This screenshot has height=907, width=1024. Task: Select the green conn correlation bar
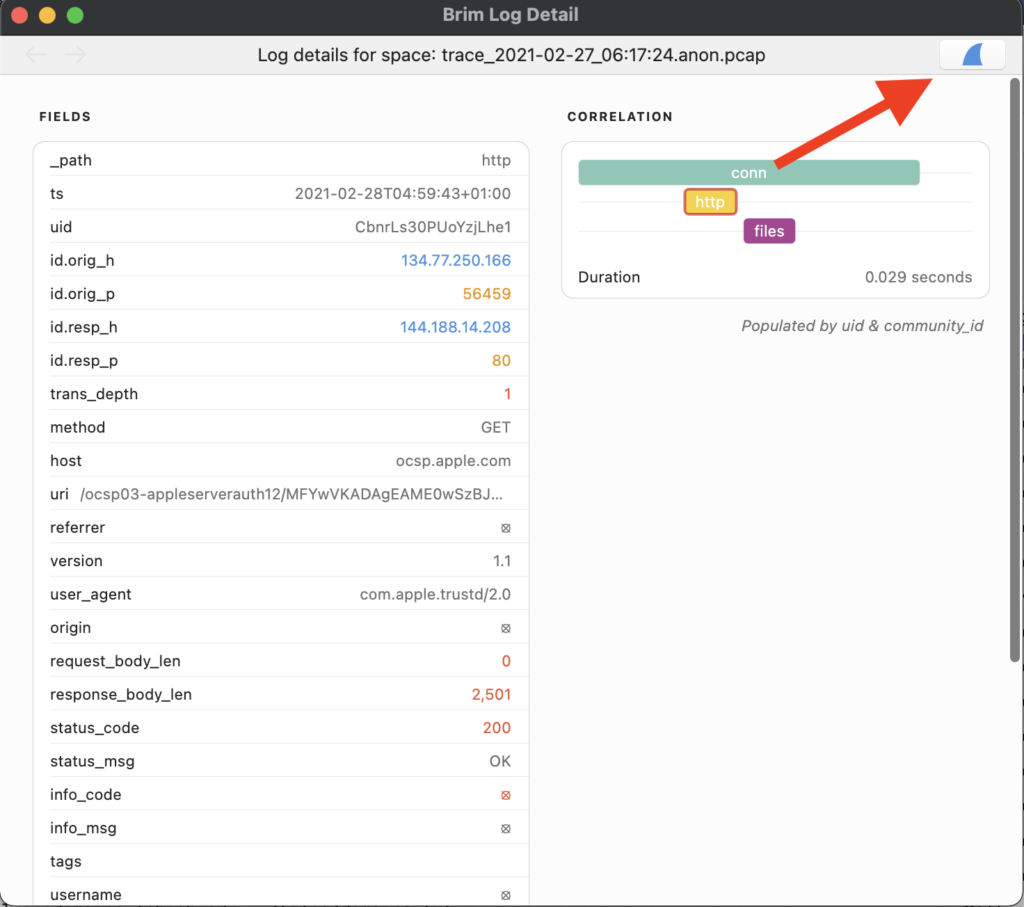[748, 173]
